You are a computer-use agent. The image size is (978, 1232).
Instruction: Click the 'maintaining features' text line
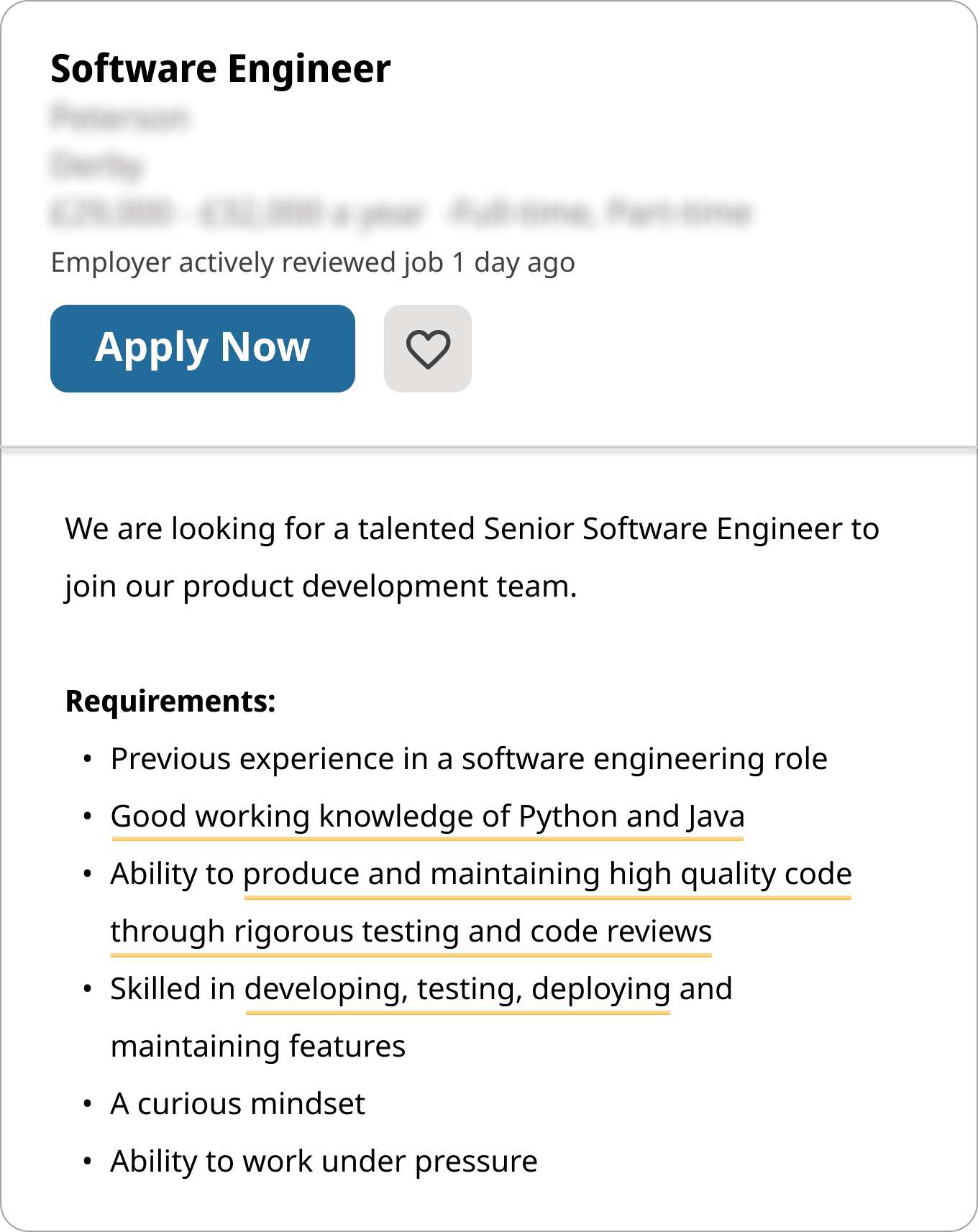pyautogui.click(x=258, y=1047)
